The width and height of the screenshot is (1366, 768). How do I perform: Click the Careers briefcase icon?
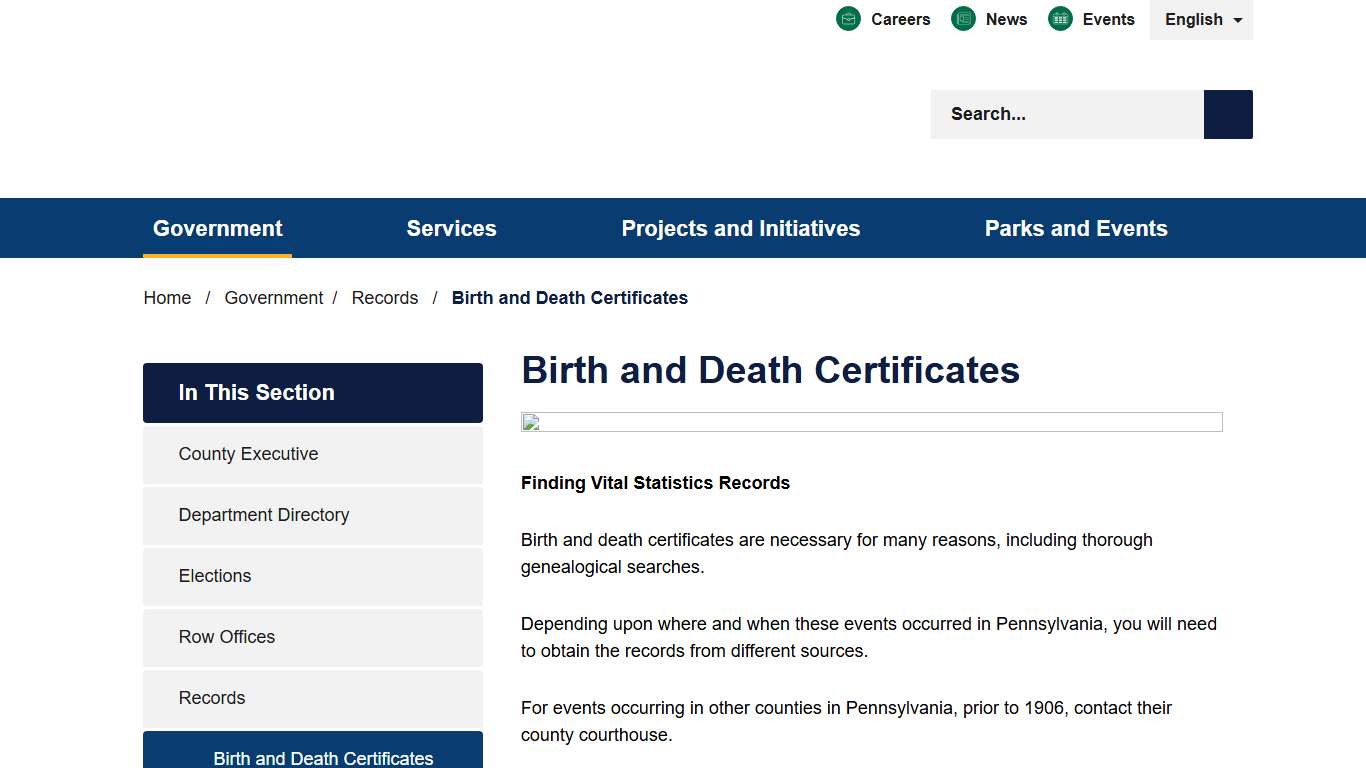[848, 18]
